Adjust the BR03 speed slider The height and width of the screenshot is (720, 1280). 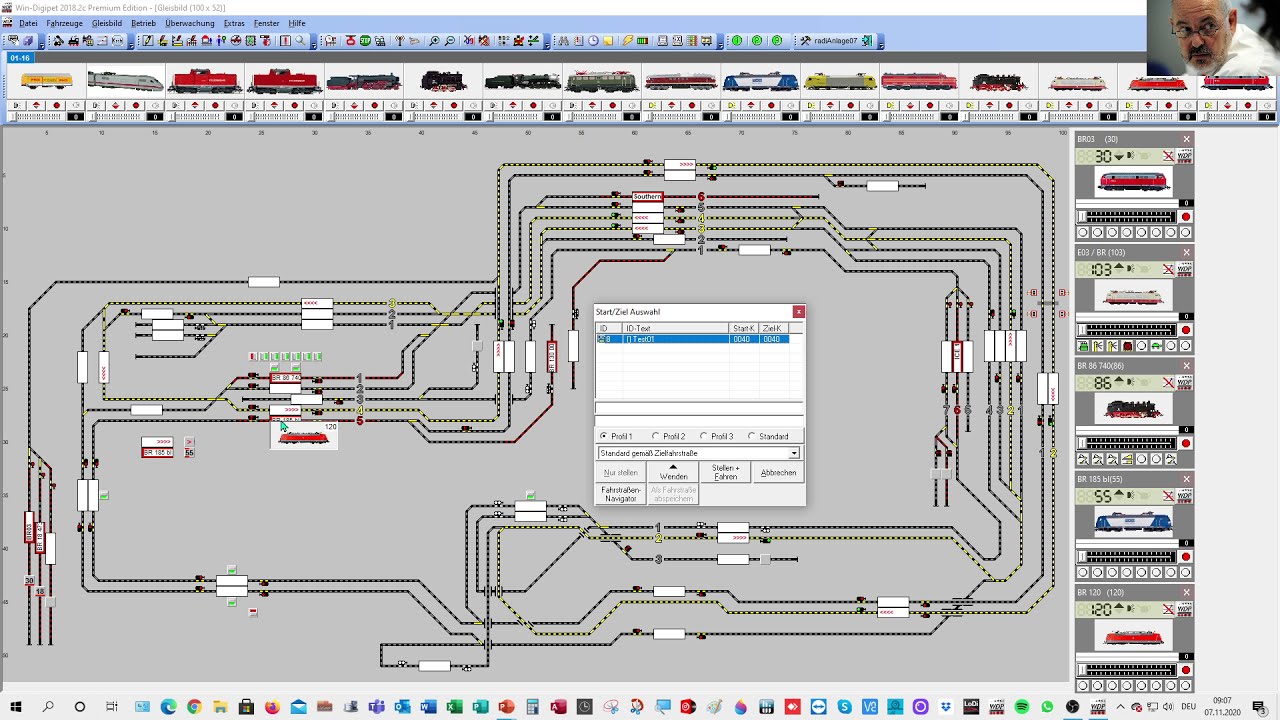pos(1127,217)
